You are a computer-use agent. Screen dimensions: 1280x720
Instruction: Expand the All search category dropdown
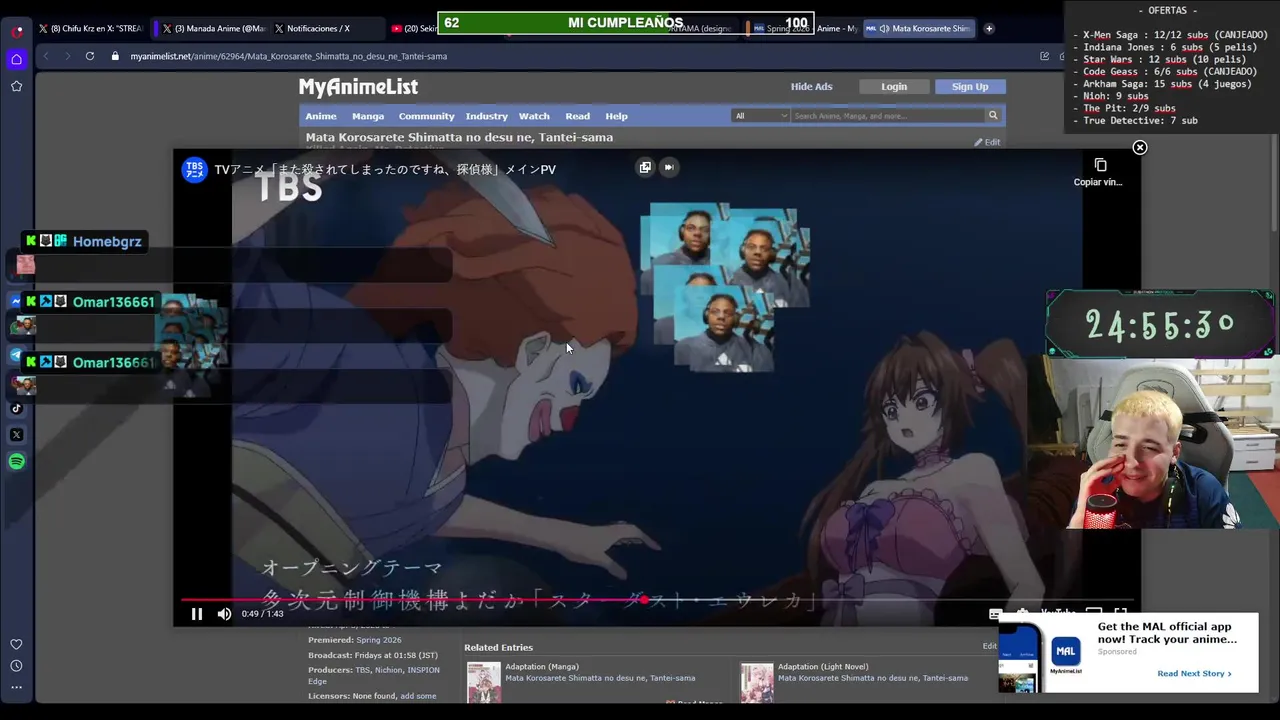pos(761,116)
